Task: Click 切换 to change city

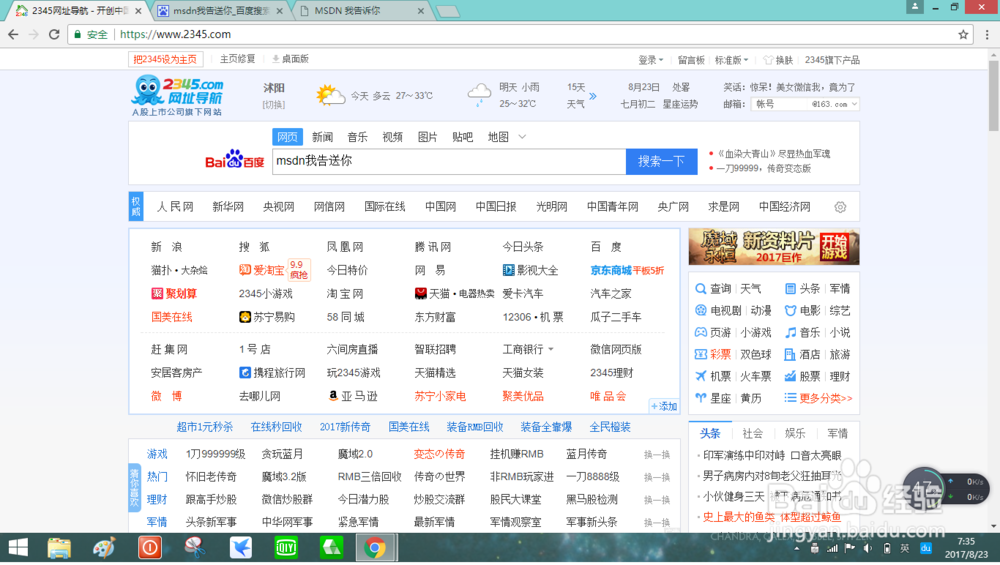Action: (274, 105)
